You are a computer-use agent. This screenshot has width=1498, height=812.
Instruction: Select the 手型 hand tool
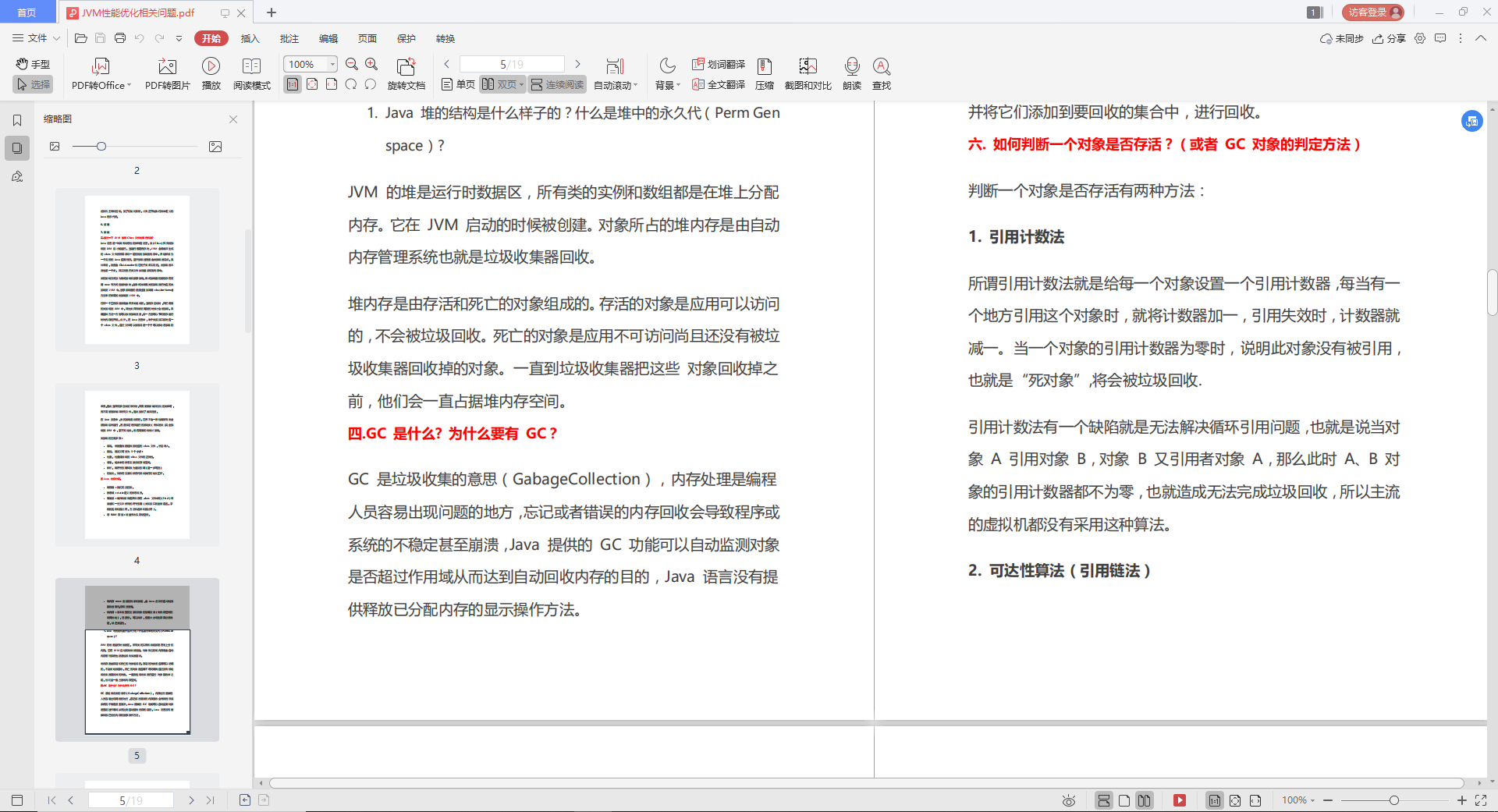[32, 64]
